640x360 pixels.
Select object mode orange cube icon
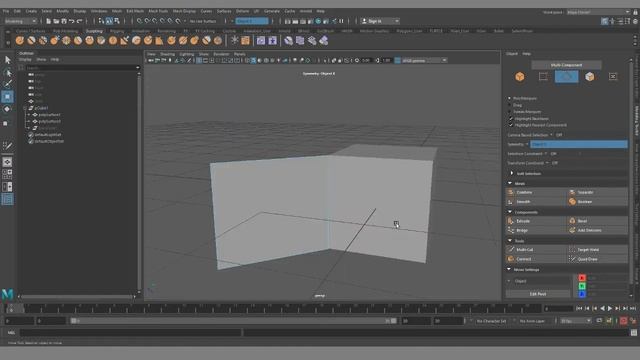520,77
